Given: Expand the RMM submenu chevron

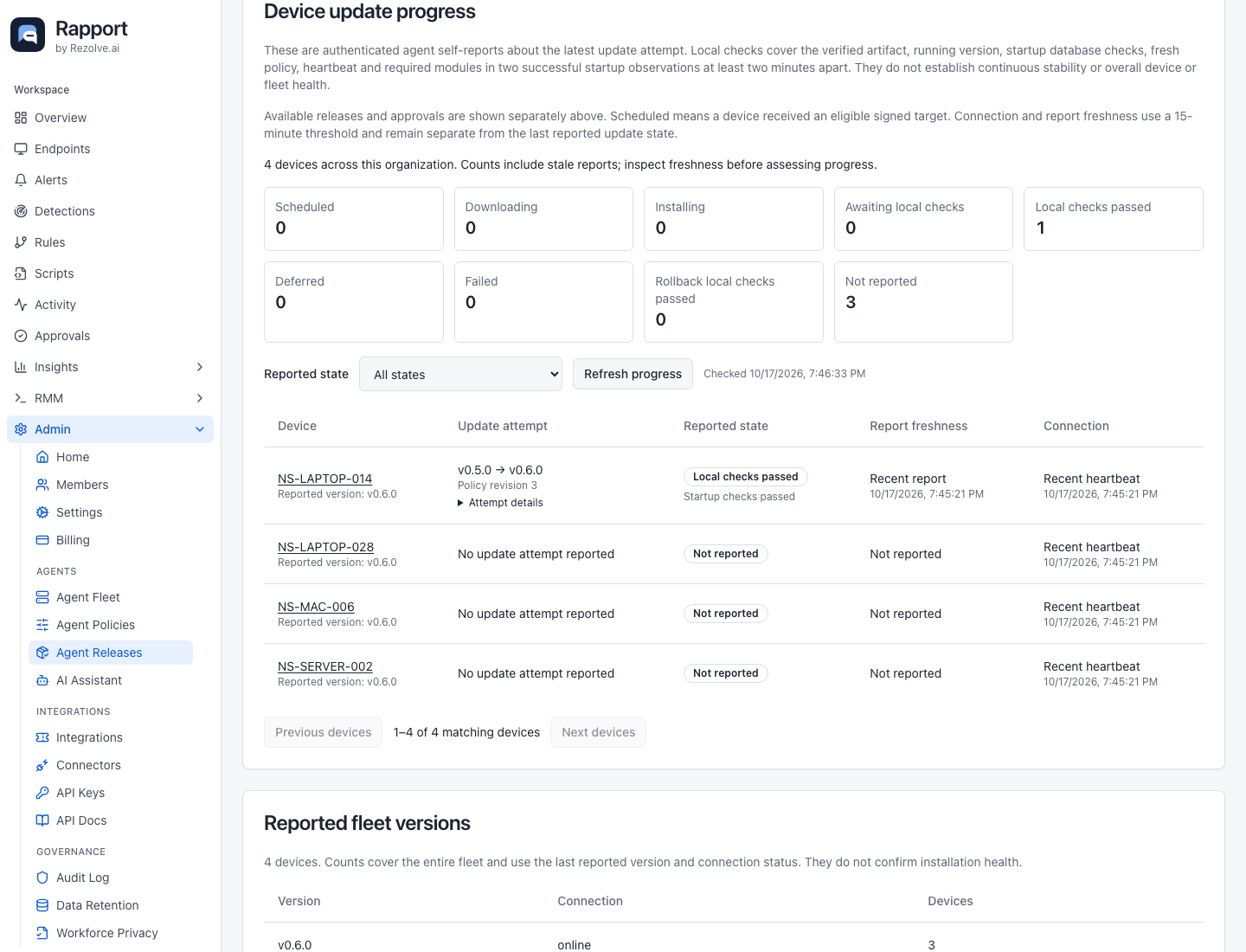Looking at the screenshot, I should pos(200,398).
